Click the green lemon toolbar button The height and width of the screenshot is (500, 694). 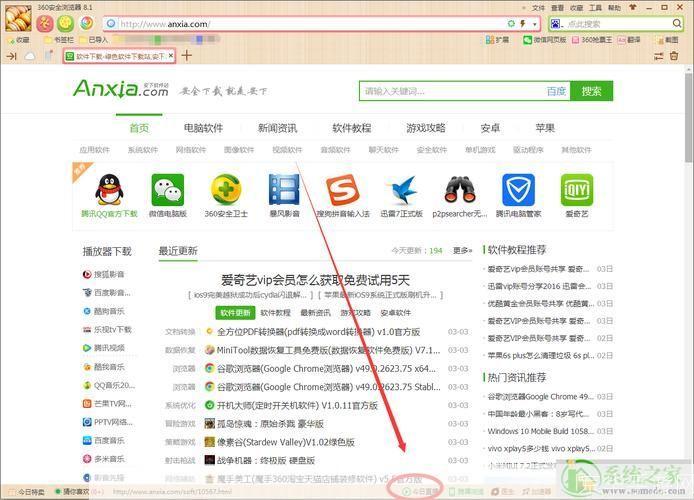(66, 23)
